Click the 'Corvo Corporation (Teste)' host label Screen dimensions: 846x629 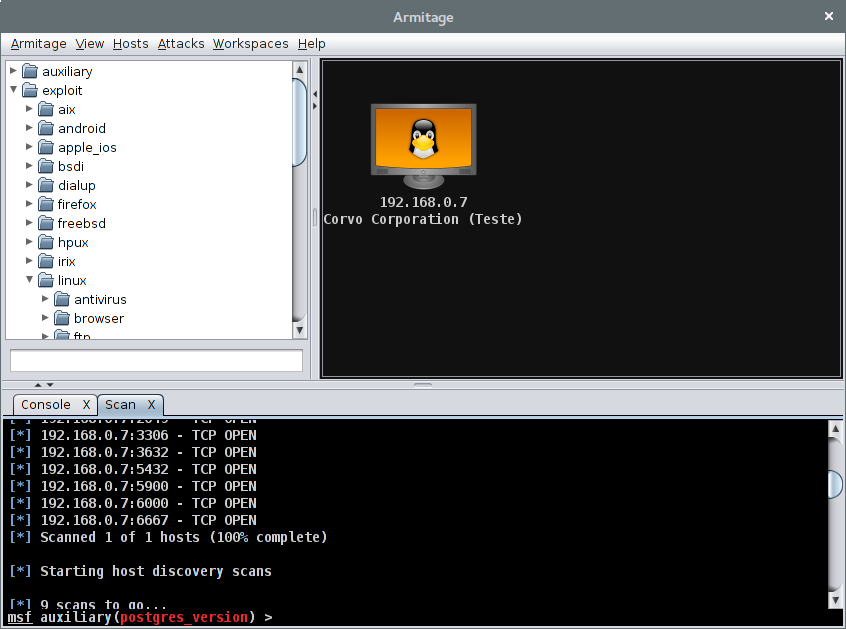[x=423, y=219]
